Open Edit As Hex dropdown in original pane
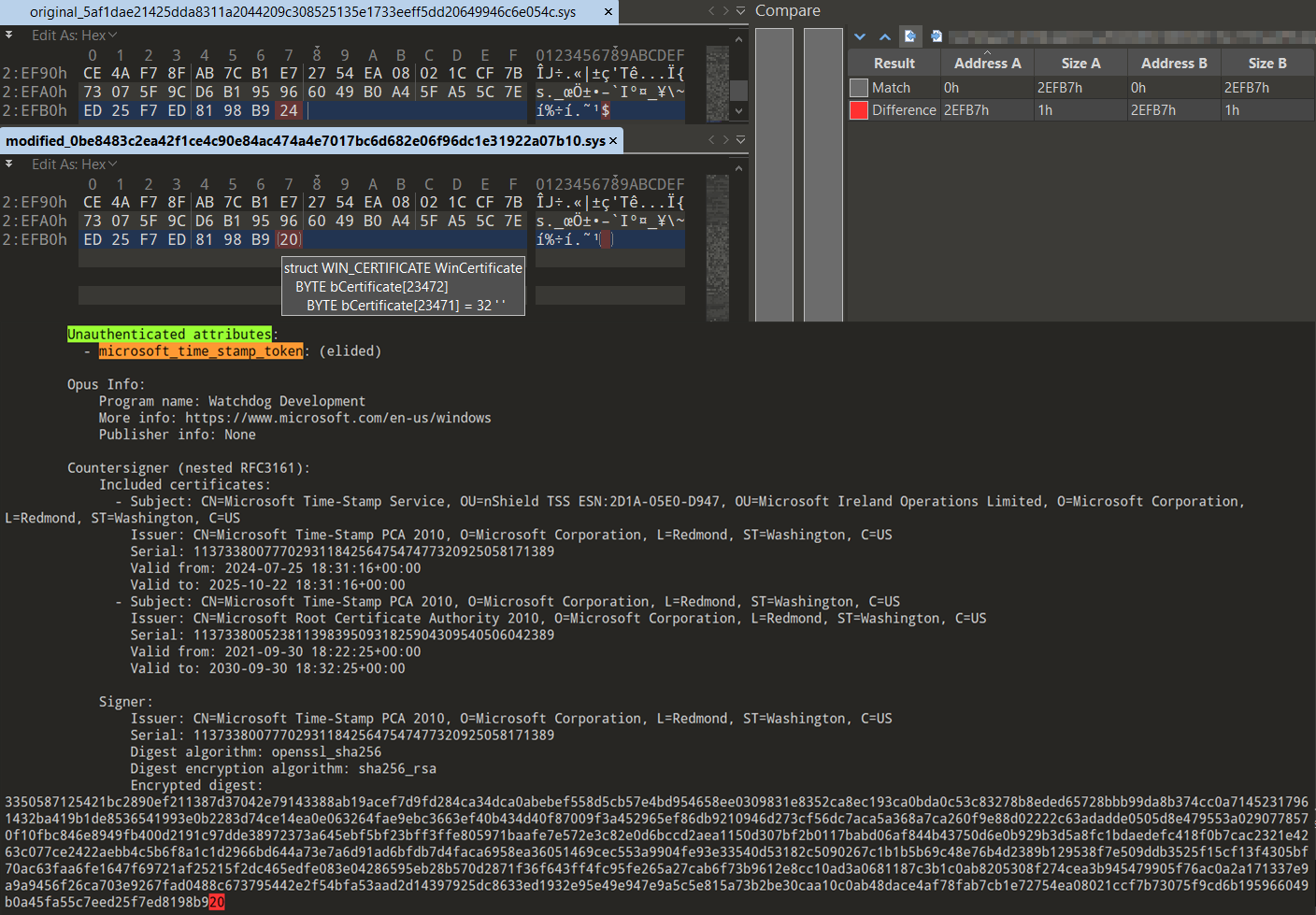Screen dimensions: 1316x915 click(x=74, y=36)
